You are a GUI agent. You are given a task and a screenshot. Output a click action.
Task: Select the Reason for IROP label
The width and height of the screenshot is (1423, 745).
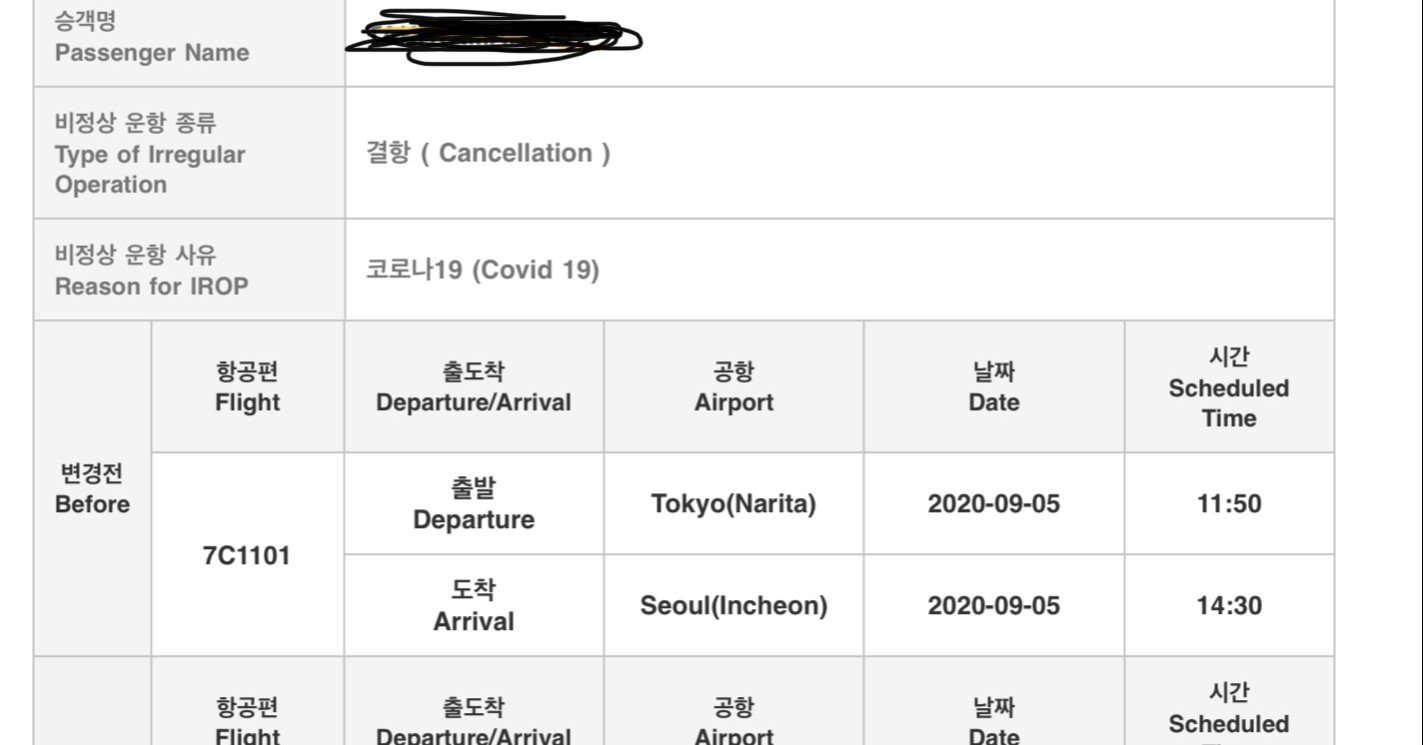(151, 270)
